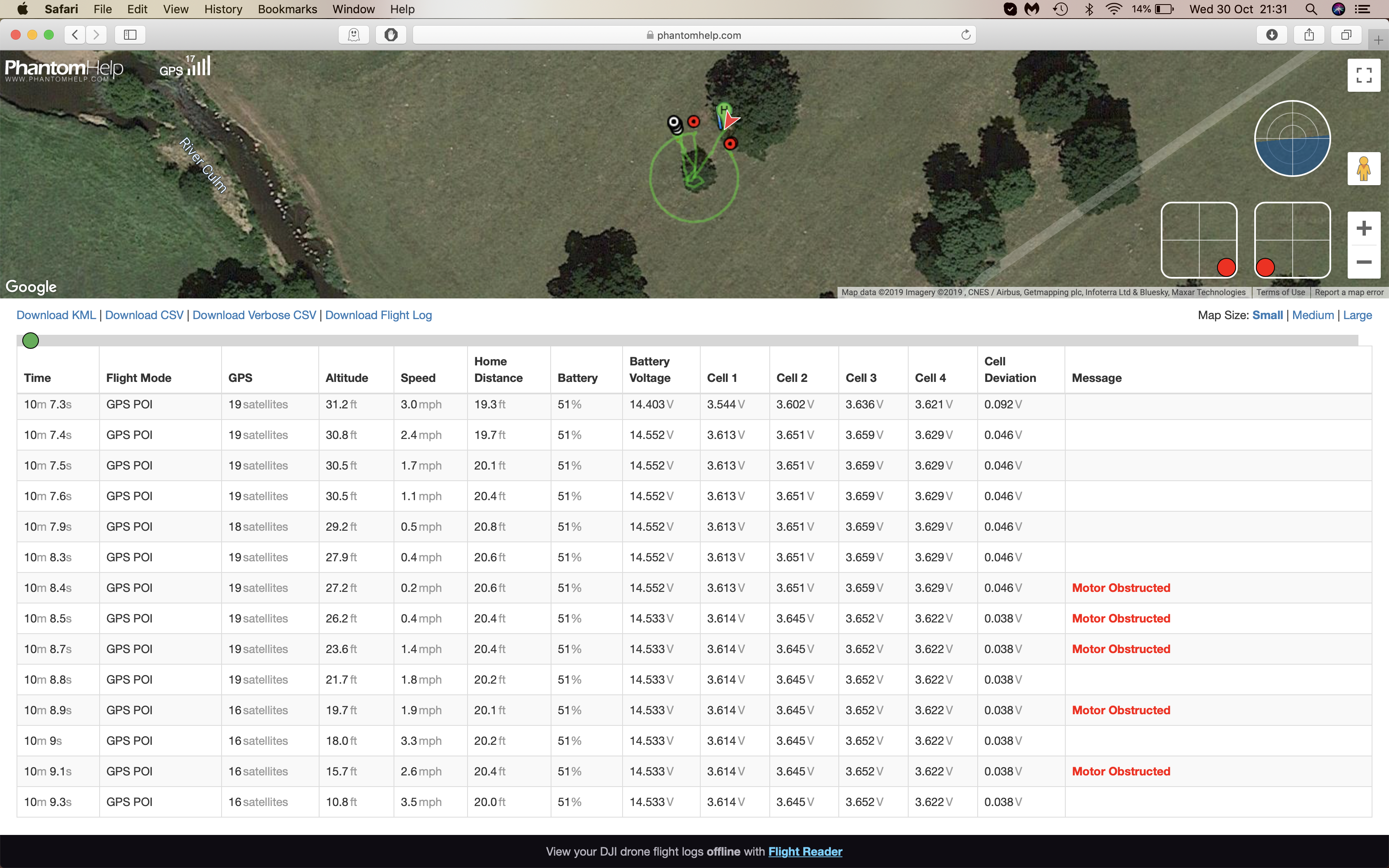Open the Bookmarks menu

click(288, 9)
